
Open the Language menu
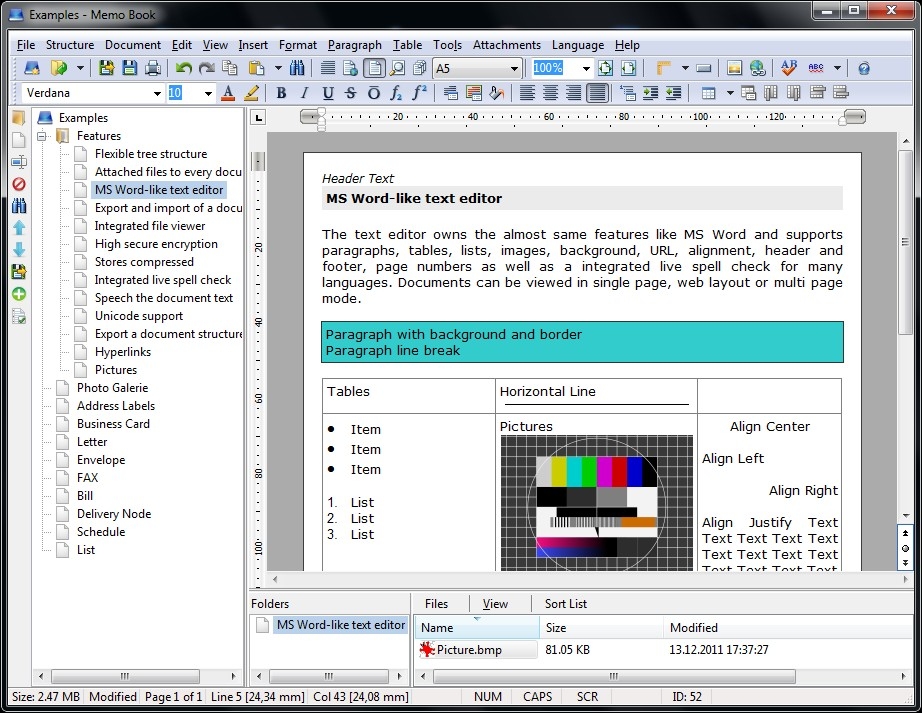point(577,45)
